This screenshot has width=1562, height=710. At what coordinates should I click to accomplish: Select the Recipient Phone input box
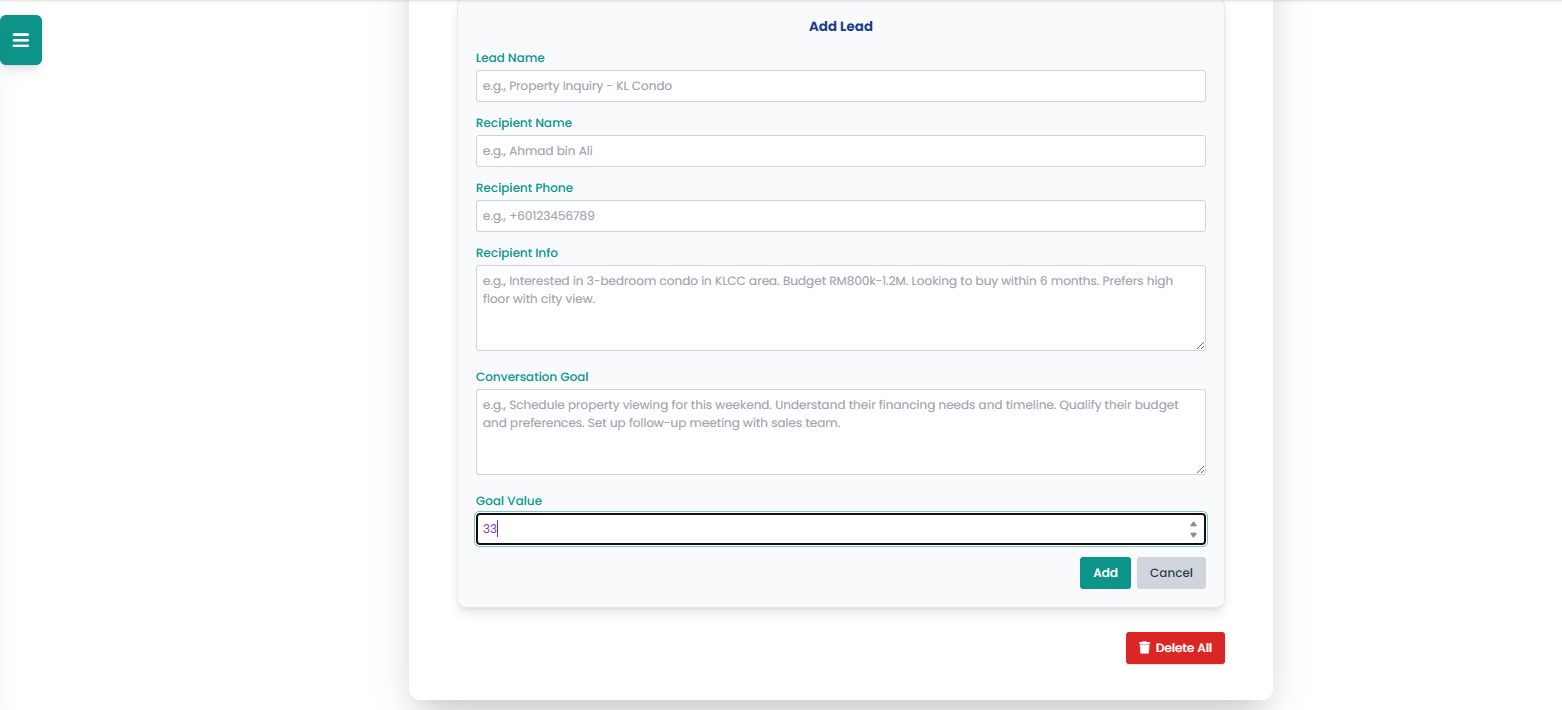point(840,216)
